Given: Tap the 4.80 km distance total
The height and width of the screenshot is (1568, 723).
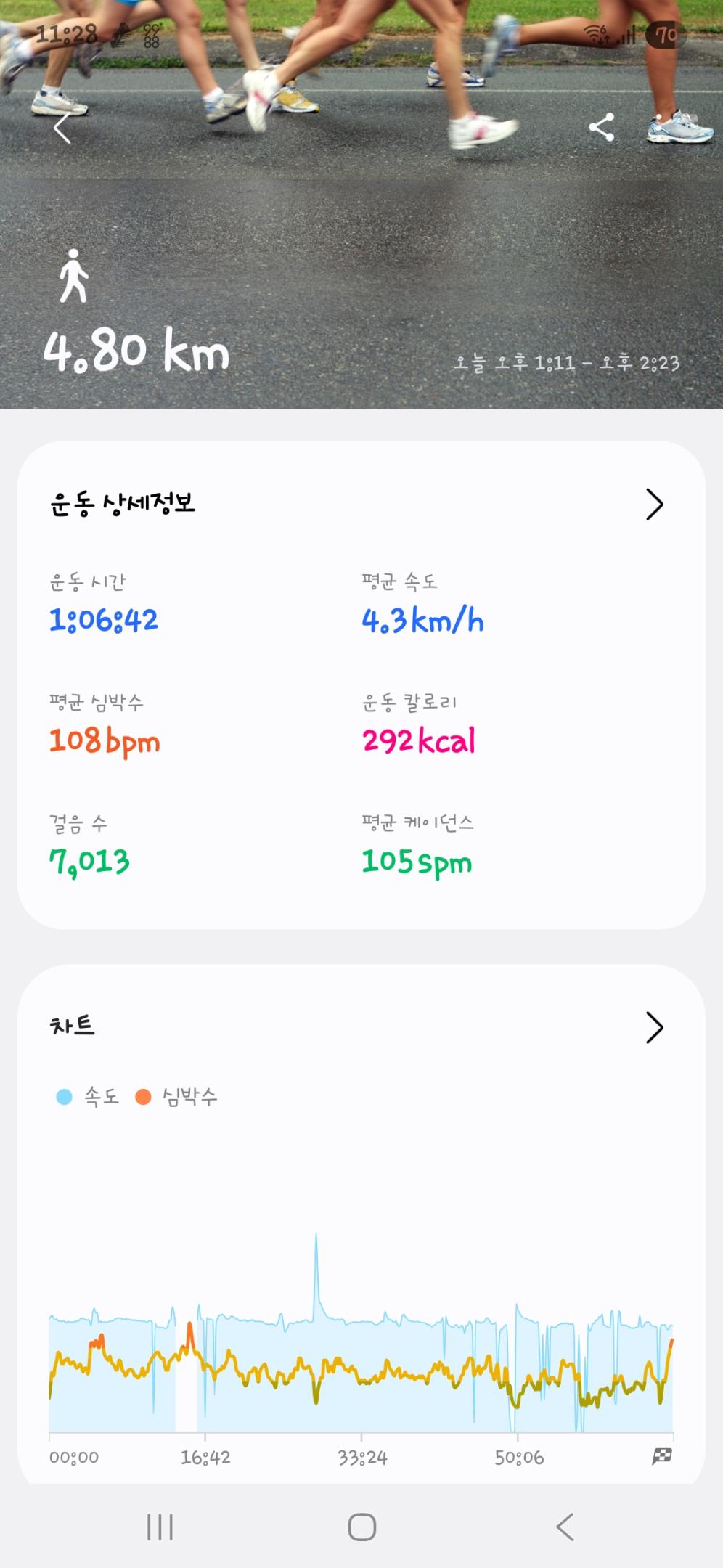Looking at the screenshot, I should pos(136,351).
